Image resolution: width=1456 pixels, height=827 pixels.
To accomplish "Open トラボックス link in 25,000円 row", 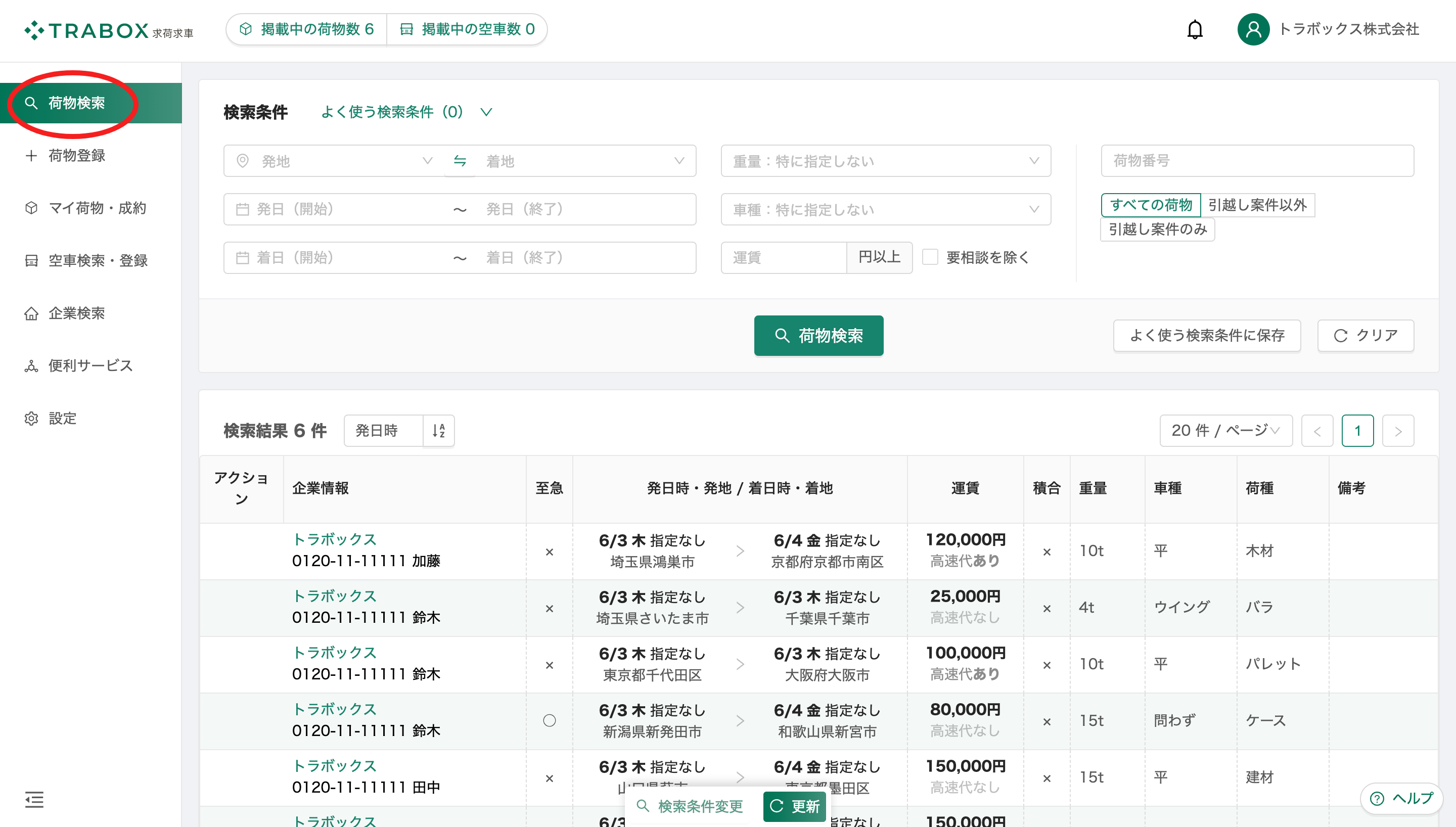I will 334,596.
